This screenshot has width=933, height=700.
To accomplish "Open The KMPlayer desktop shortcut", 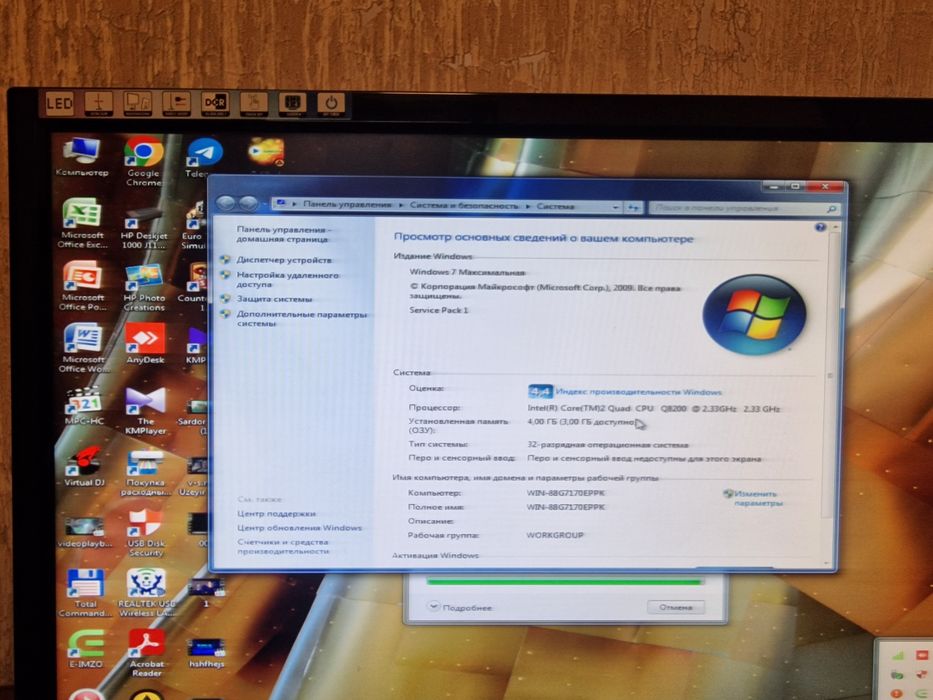I will [x=146, y=411].
